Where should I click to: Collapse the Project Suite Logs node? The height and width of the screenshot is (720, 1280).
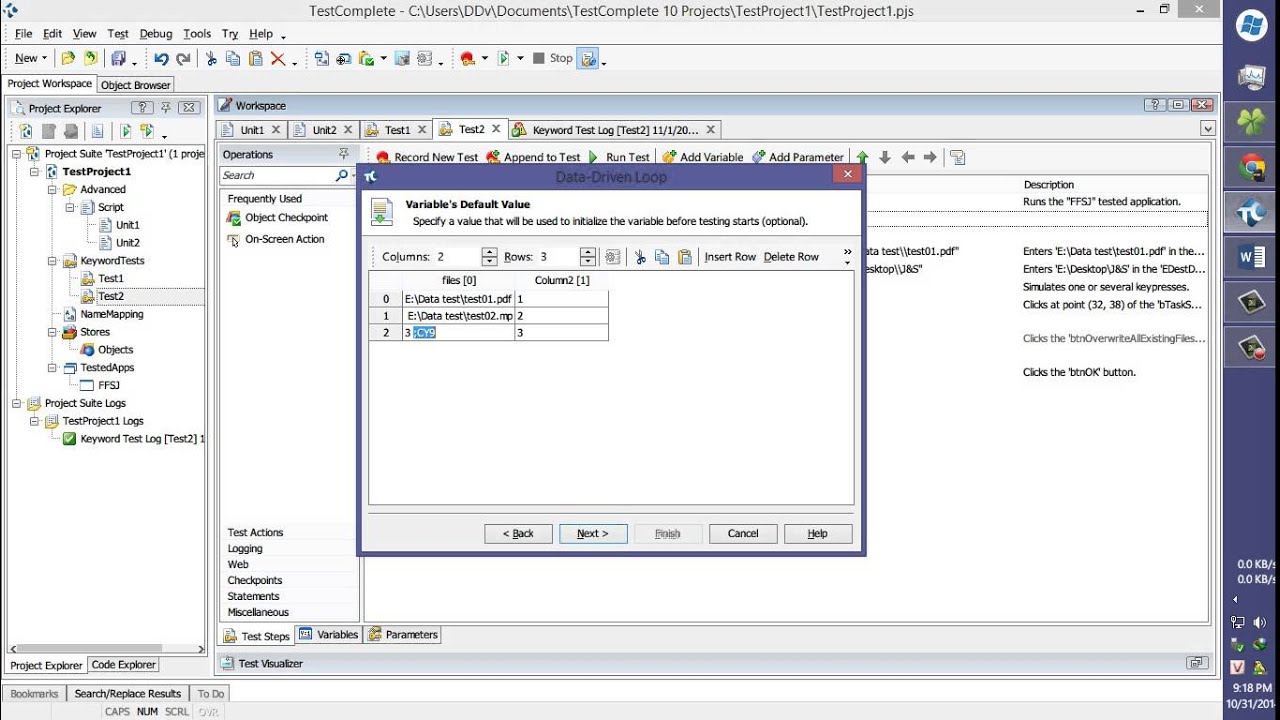(x=17, y=403)
